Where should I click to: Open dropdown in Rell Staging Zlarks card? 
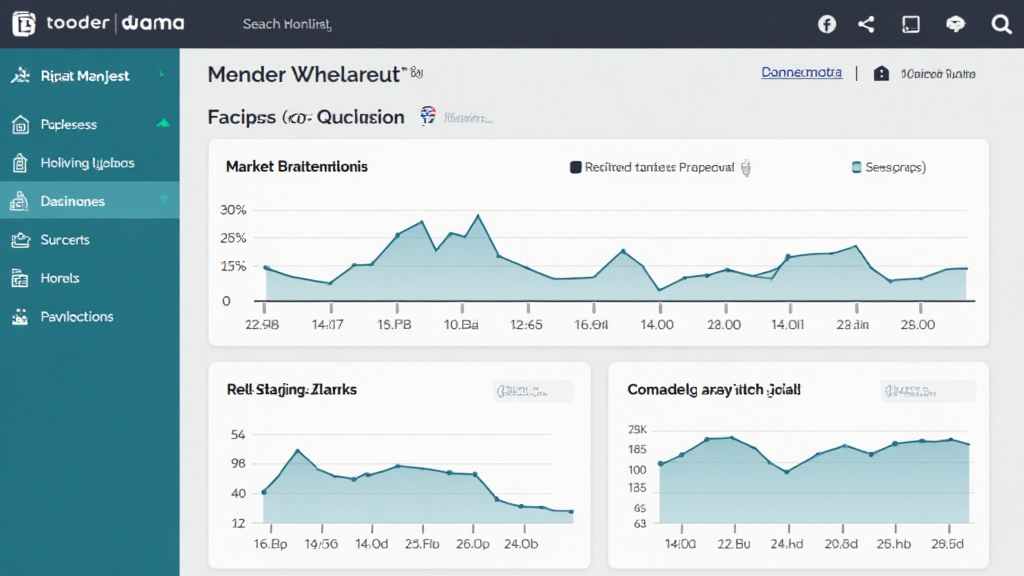click(x=533, y=391)
